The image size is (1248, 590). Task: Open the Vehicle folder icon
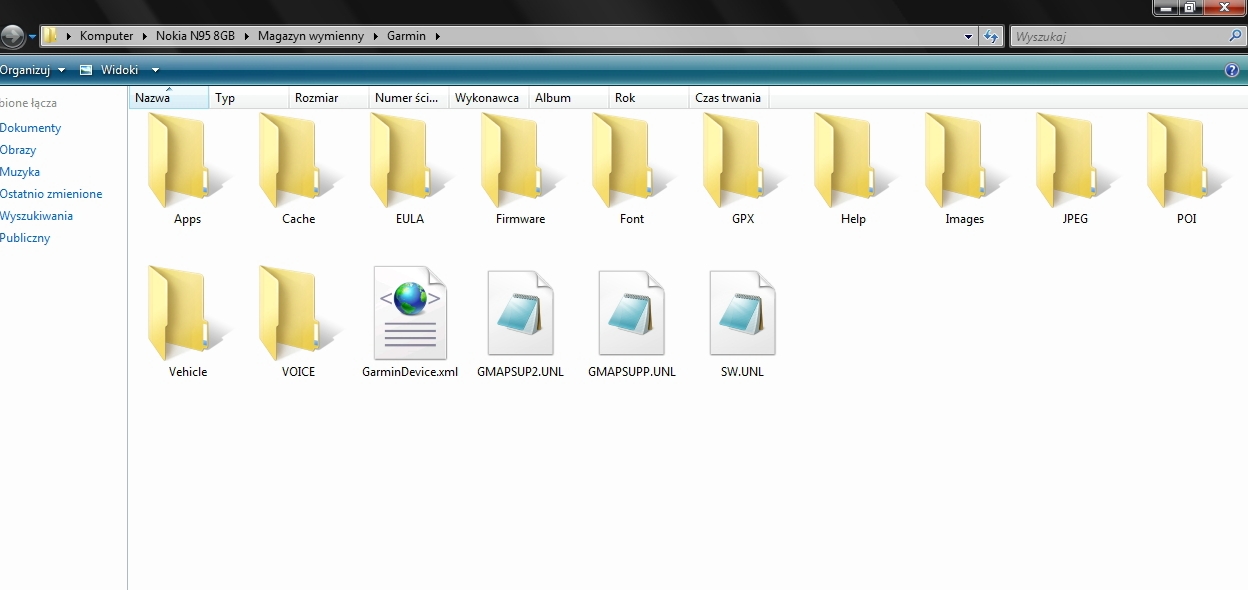[x=187, y=313]
